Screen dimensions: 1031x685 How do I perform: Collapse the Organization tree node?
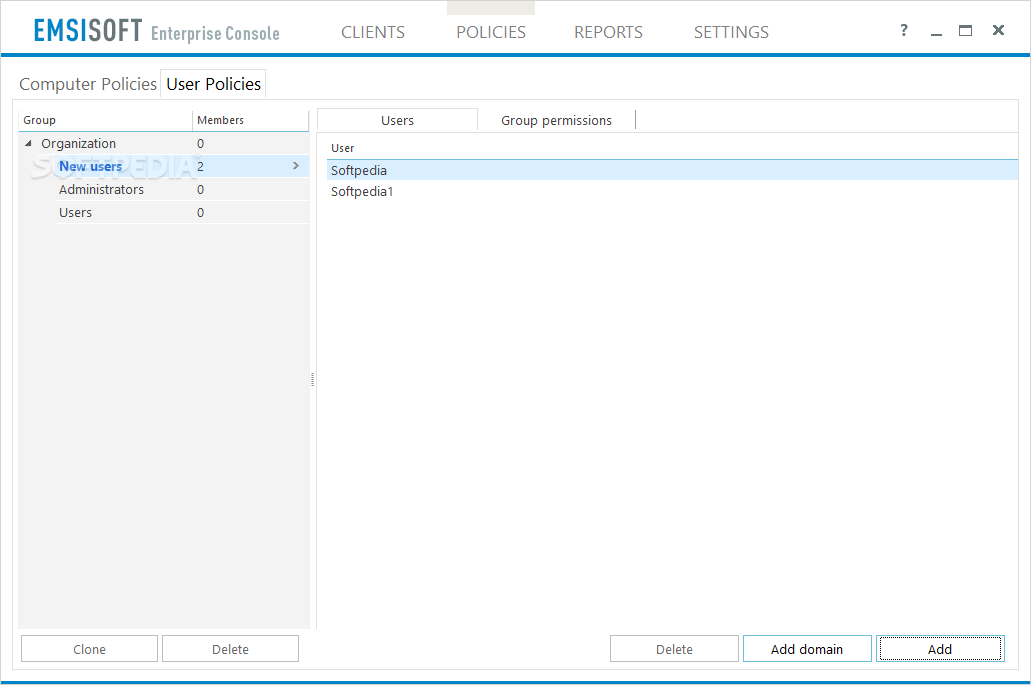coord(28,143)
